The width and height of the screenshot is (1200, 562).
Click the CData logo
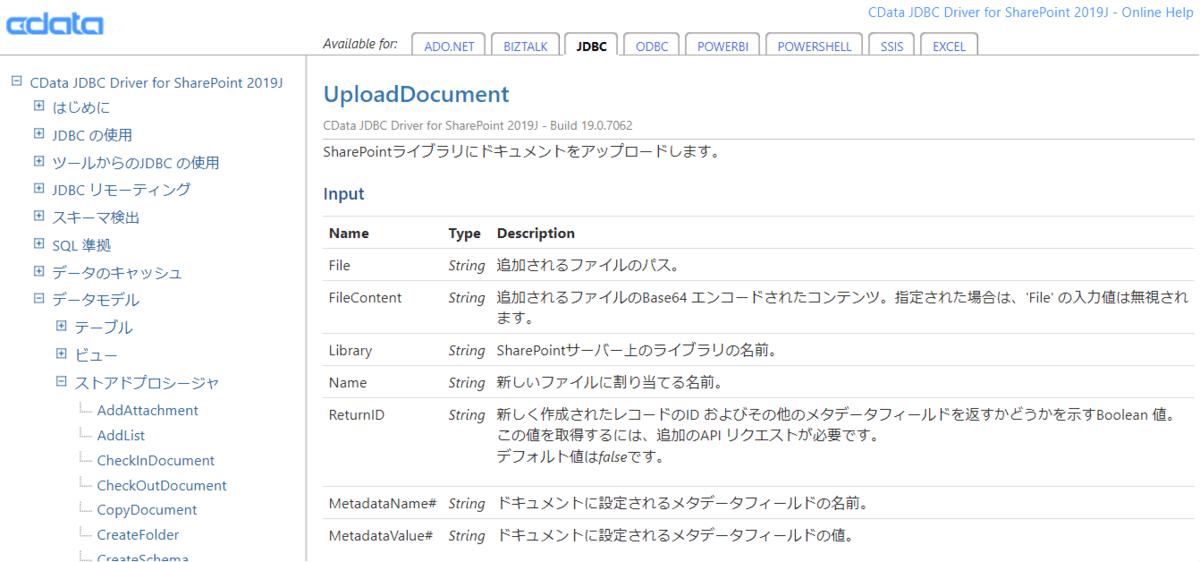pos(55,22)
